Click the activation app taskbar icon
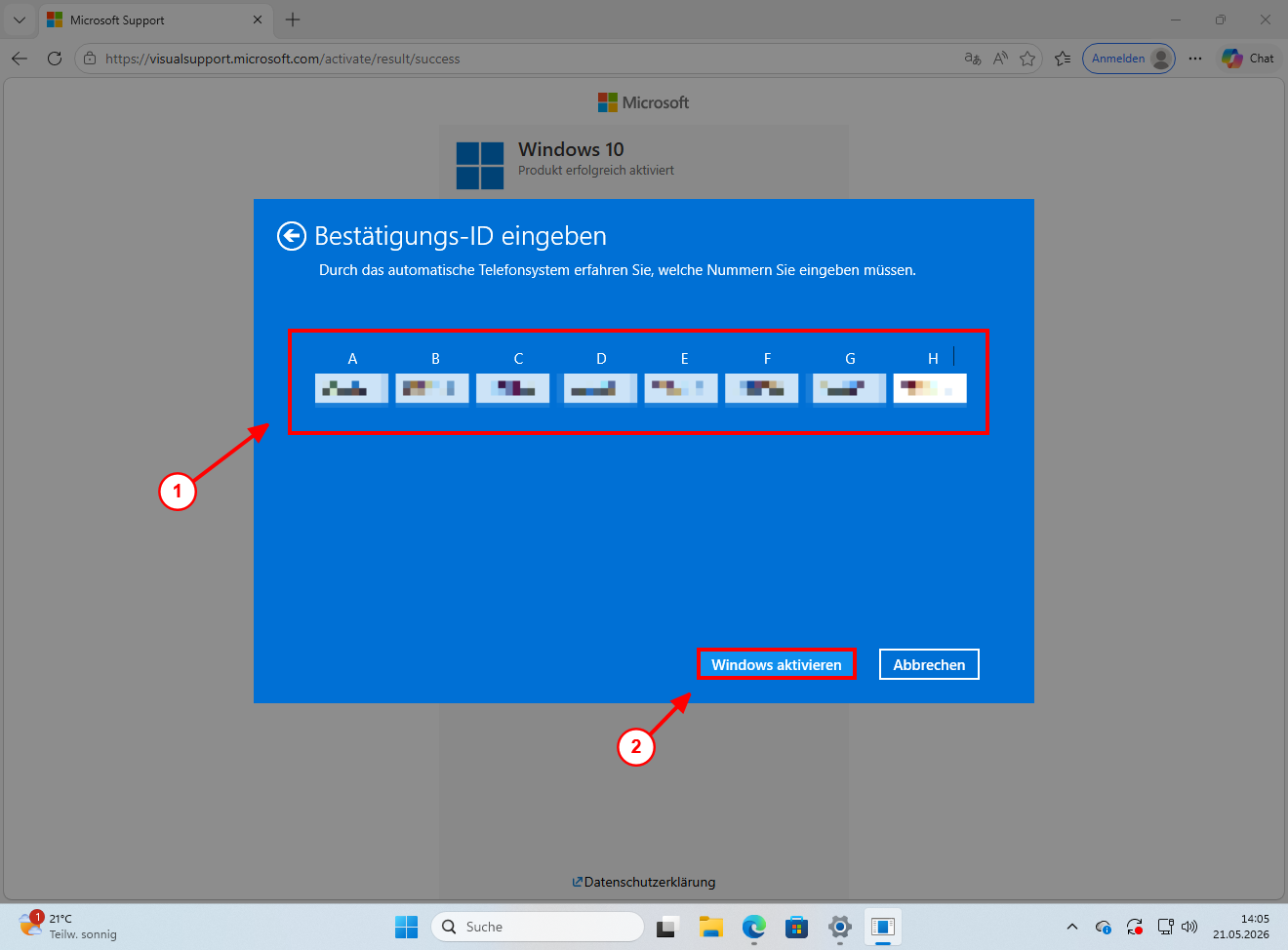The height and width of the screenshot is (950, 1288). 883,927
